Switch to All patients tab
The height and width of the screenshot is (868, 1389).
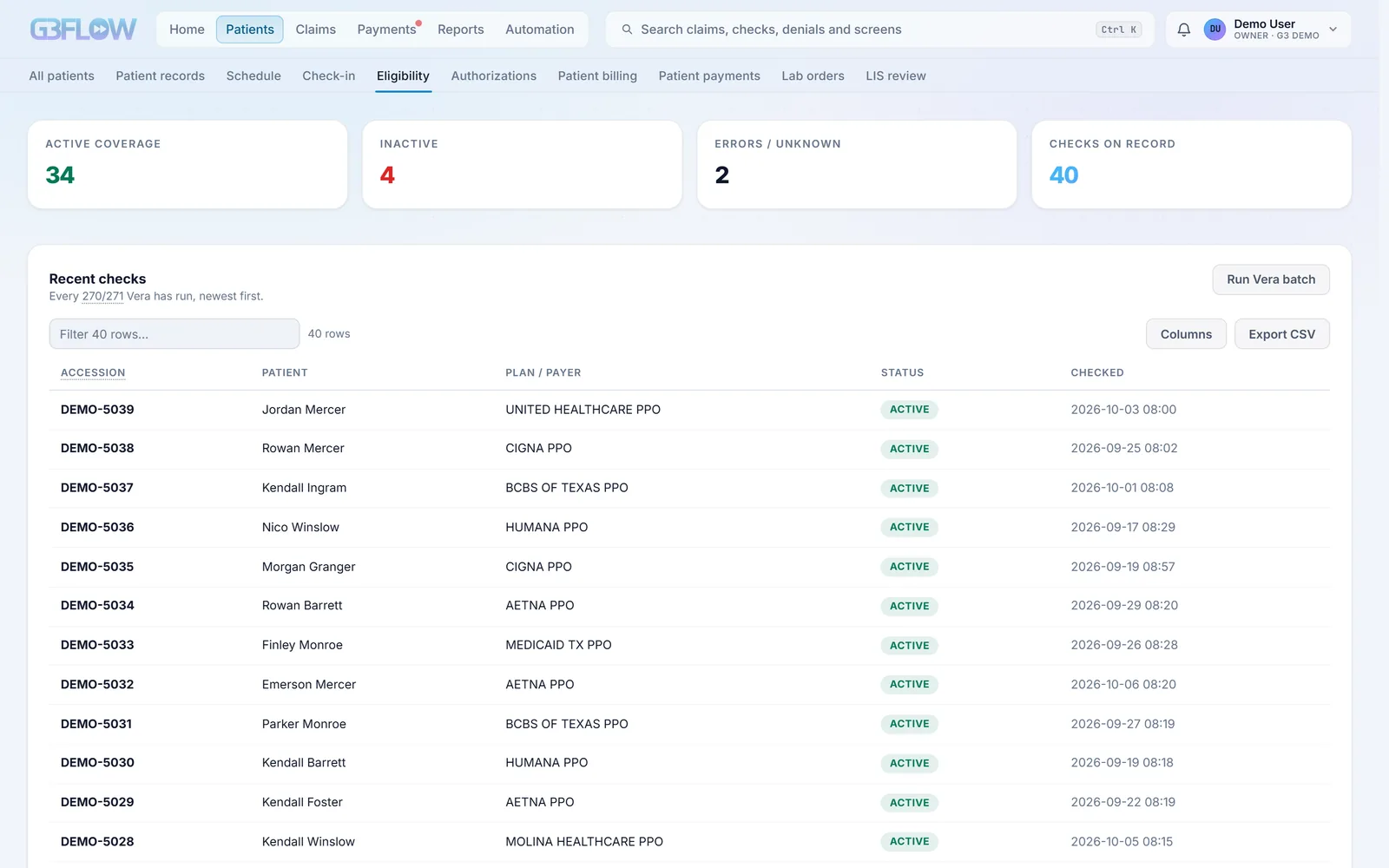62,76
